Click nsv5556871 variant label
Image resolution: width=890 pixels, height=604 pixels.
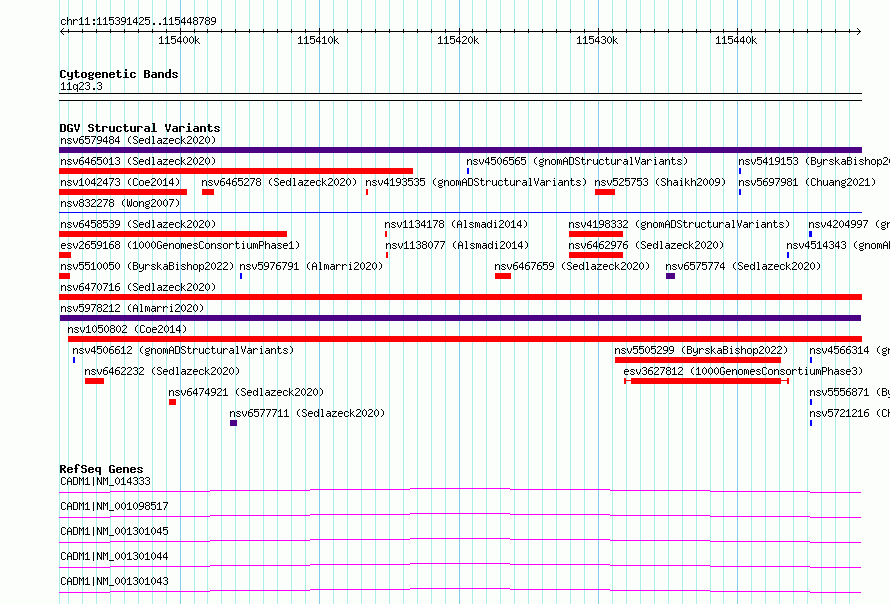(x=849, y=392)
